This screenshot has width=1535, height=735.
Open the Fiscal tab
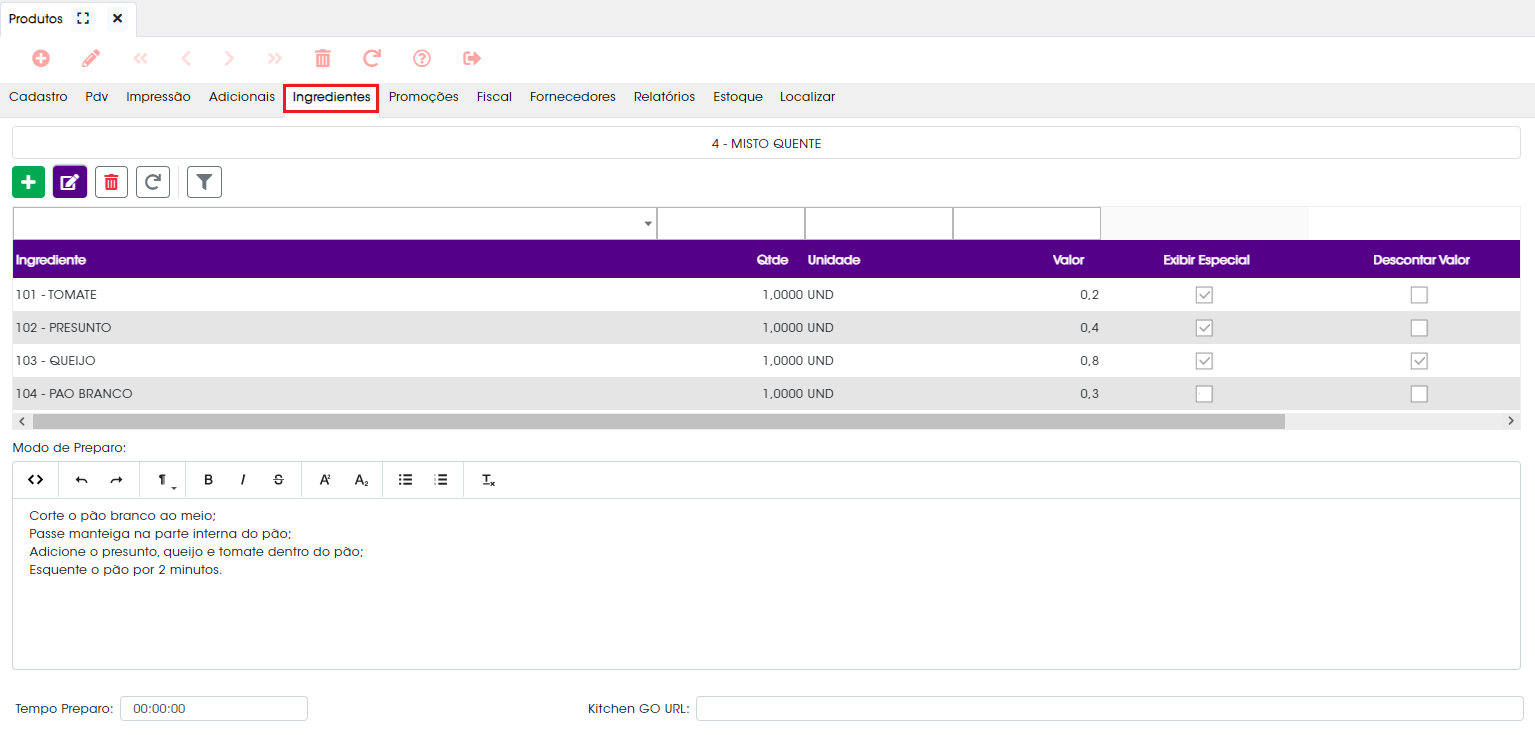494,97
